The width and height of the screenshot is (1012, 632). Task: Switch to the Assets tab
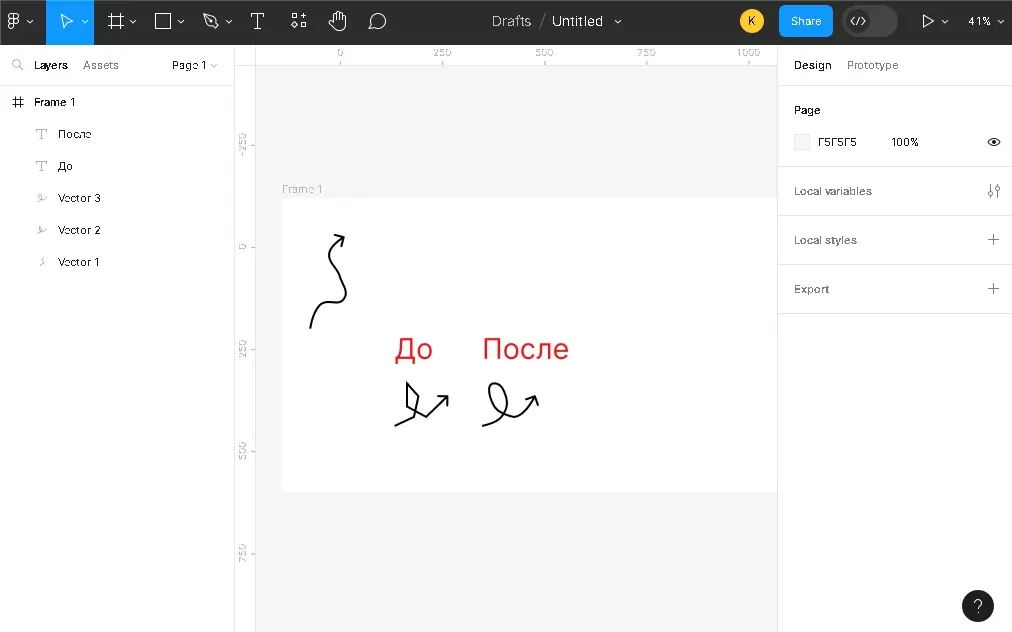(100, 65)
